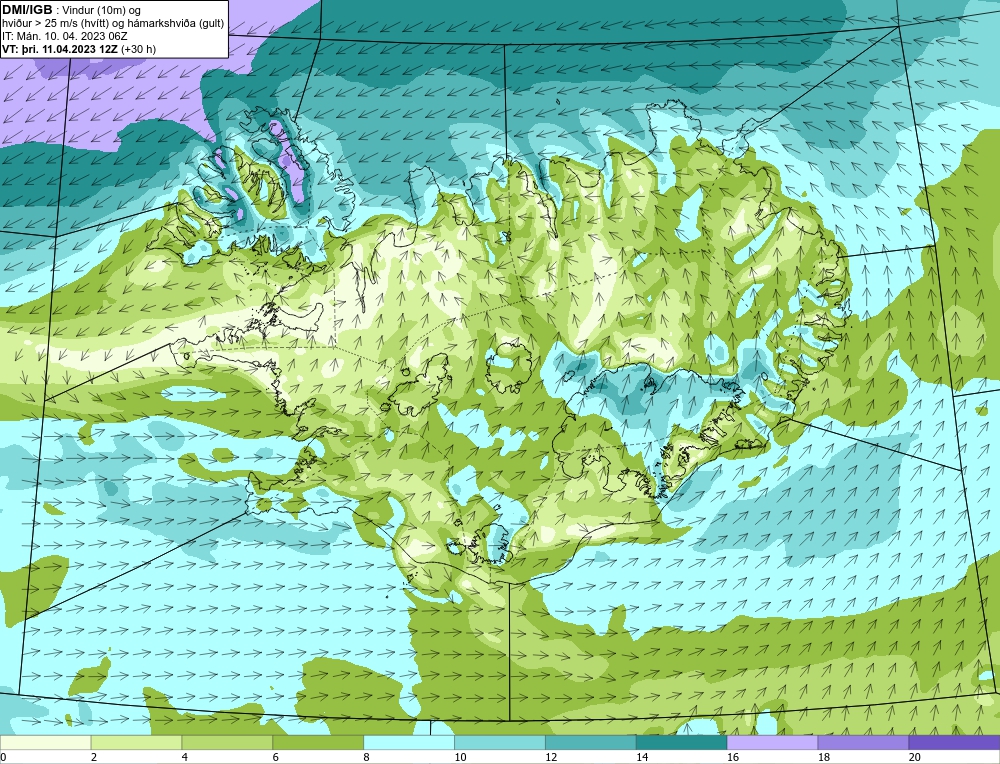Click the 8–10 m/s light cyan legend swatch
Image resolution: width=1000 pixels, height=764 pixels.
click(x=409, y=742)
